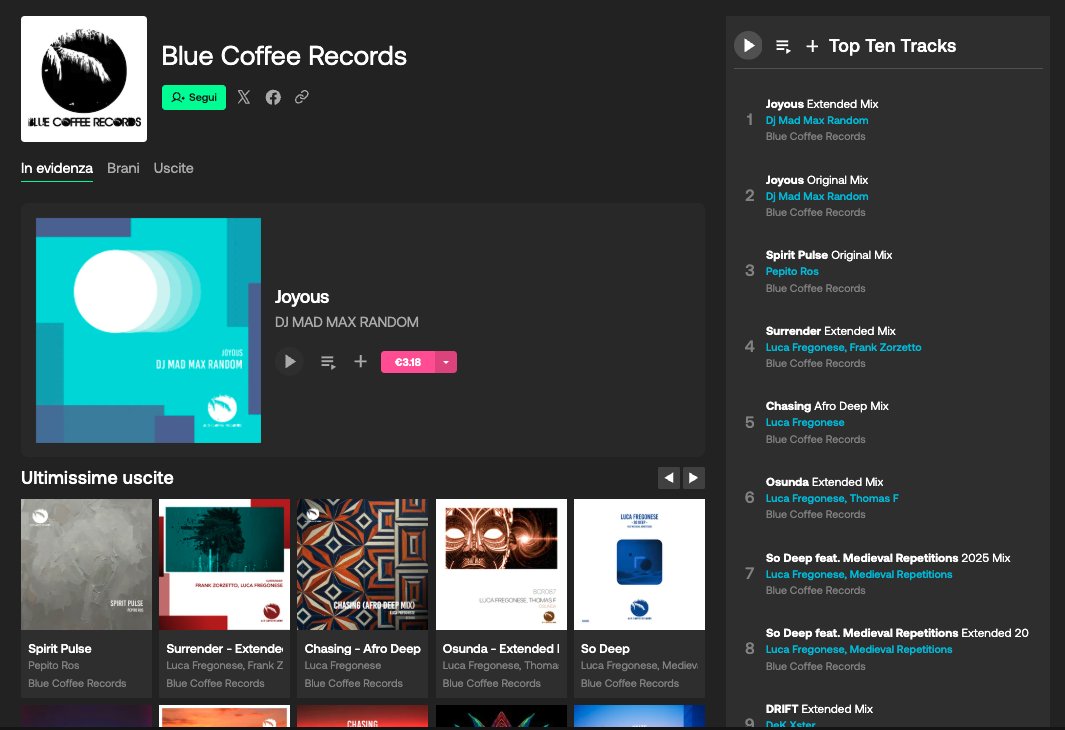Show next latest releases with right arrow
Screen dimensions: 1065x730
pyautogui.click(x=693, y=478)
